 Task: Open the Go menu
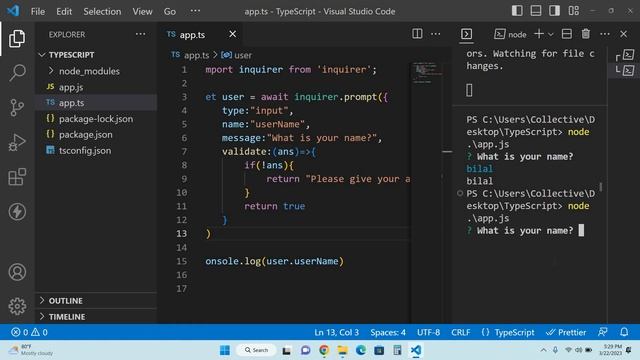pyautogui.click(x=170, y=11)
